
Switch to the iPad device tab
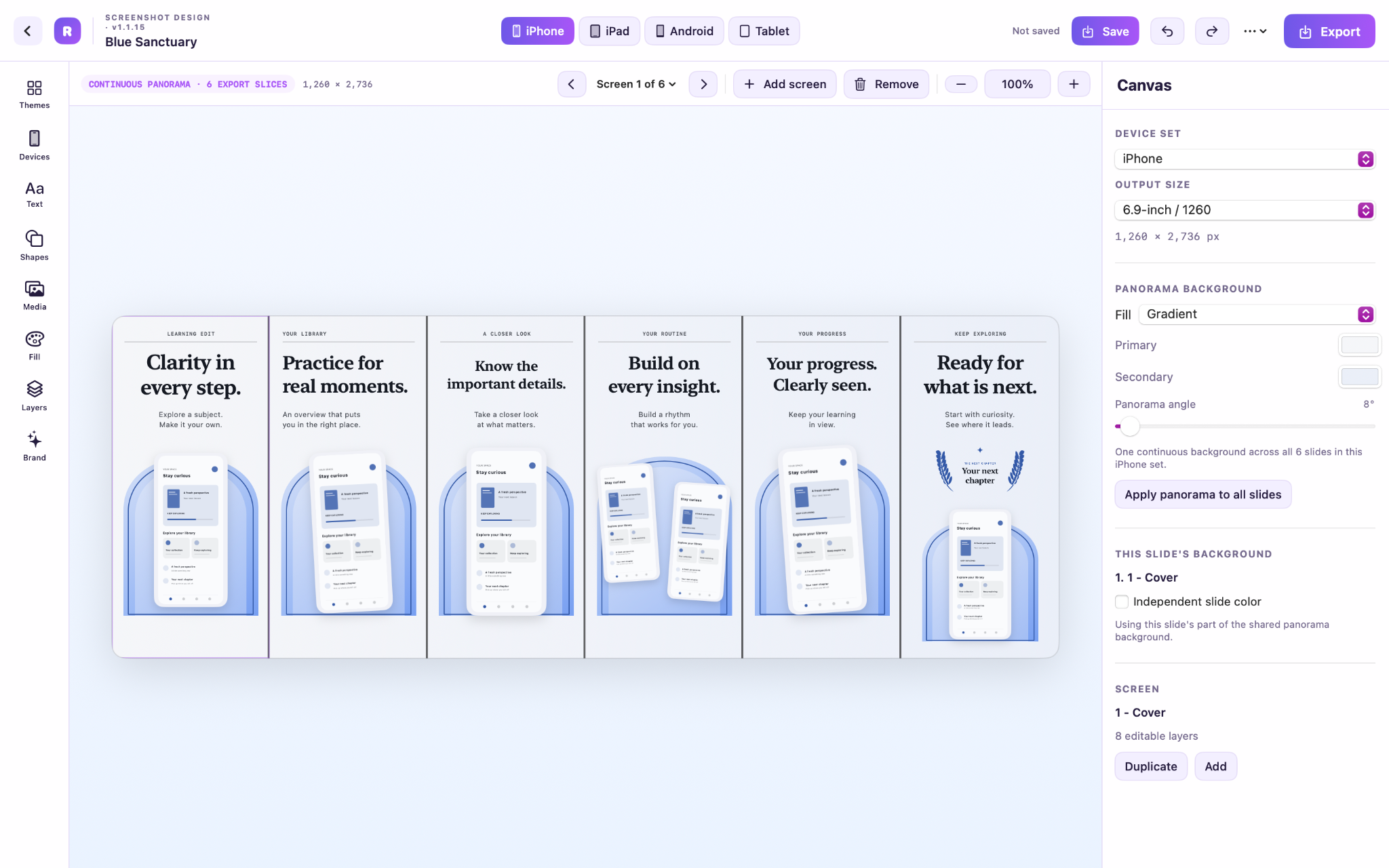pyautogui.click(x=609, y=31)
